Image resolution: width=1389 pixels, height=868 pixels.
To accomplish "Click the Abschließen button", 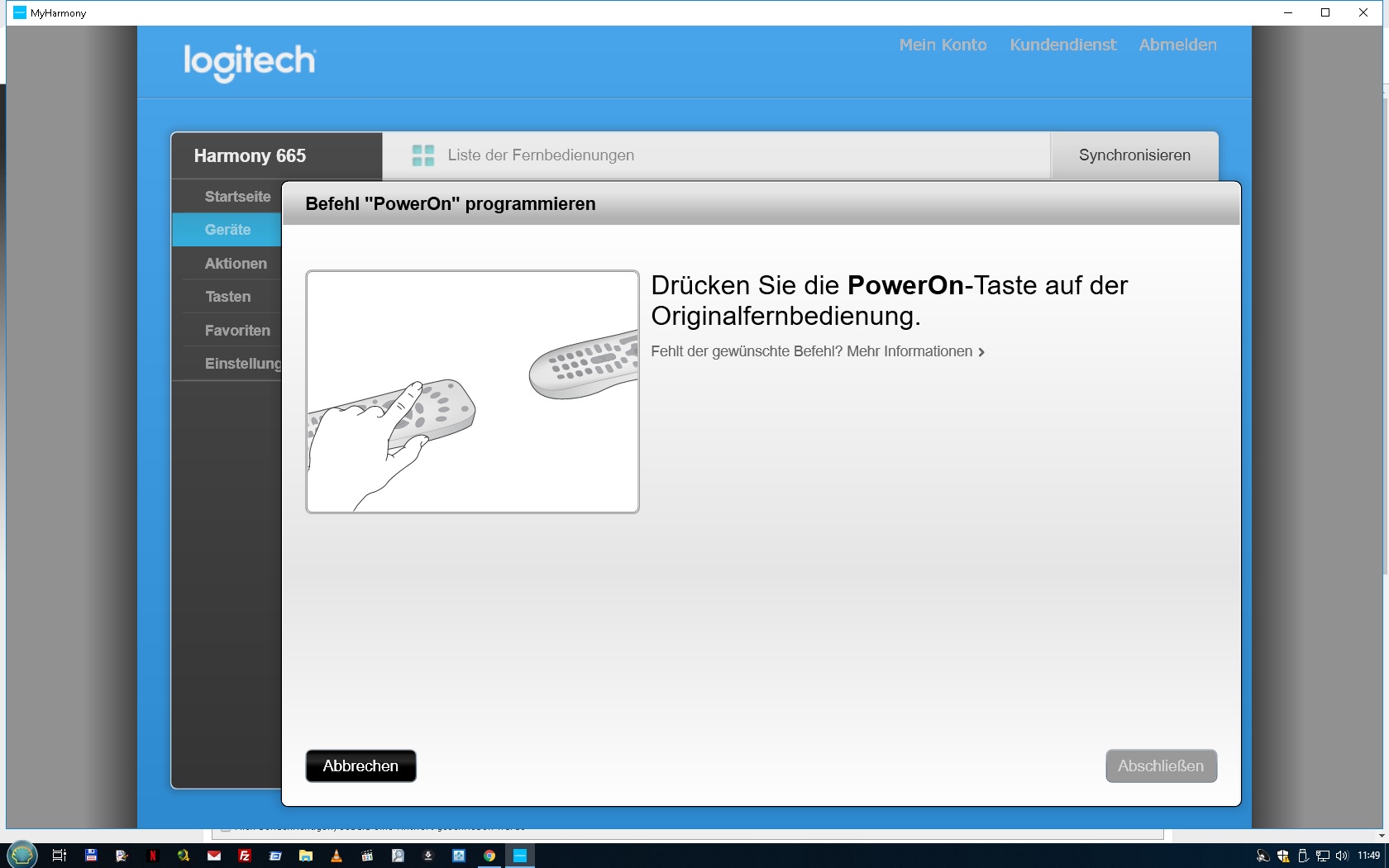I will [1161, 766].
